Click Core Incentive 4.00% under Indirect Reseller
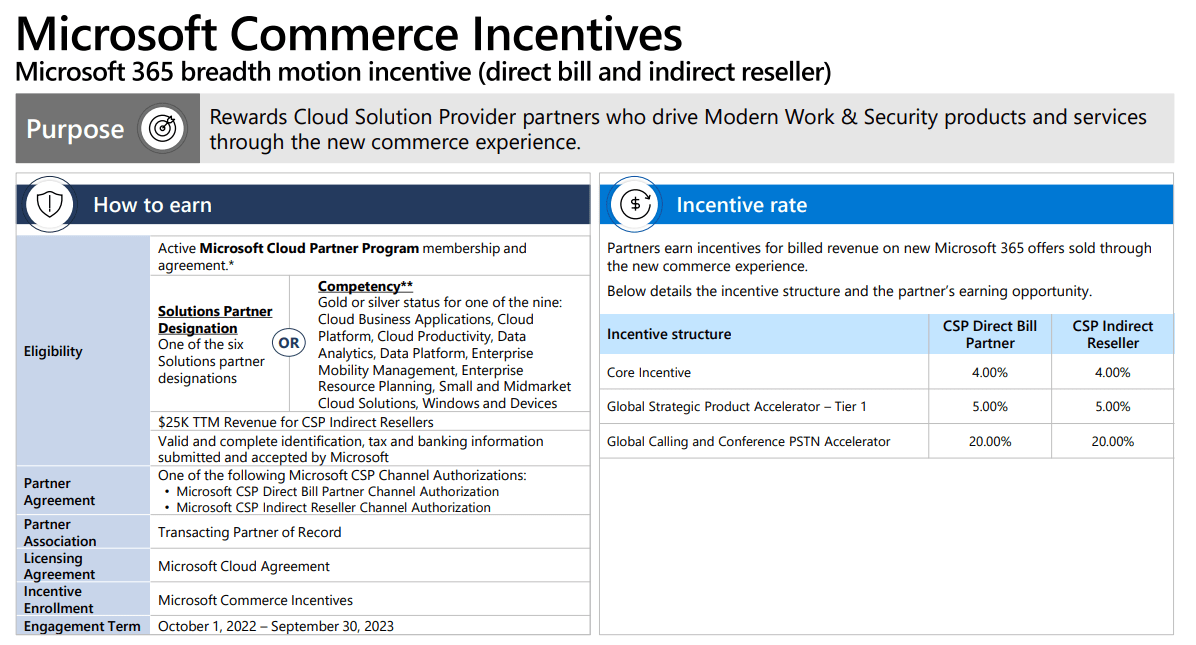The image size is (1196, 645). pyautogui.click(x=1112, y=372)
